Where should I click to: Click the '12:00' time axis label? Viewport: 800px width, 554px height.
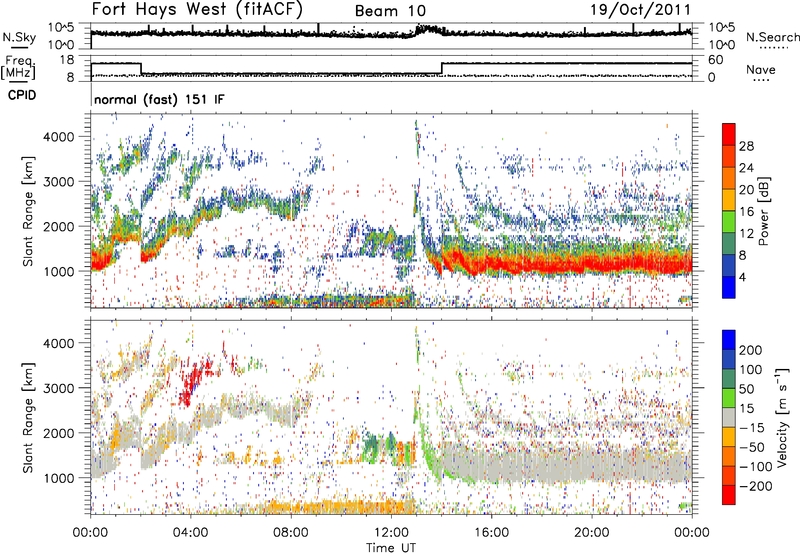coord(391,533)
